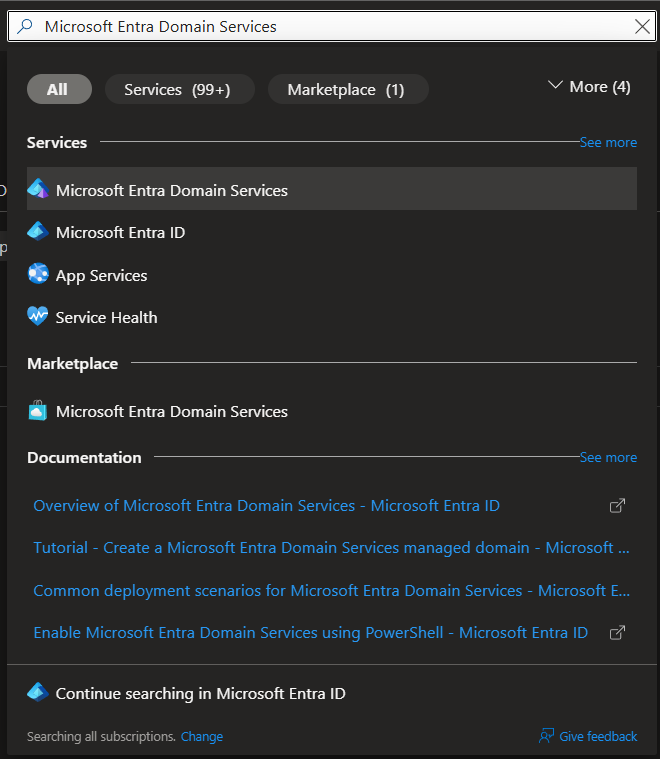Image resolution: width=660 pixels, height=759 pixels.
Task: Click the Marketplace shopping bag icon
Action: pos(38,411)
